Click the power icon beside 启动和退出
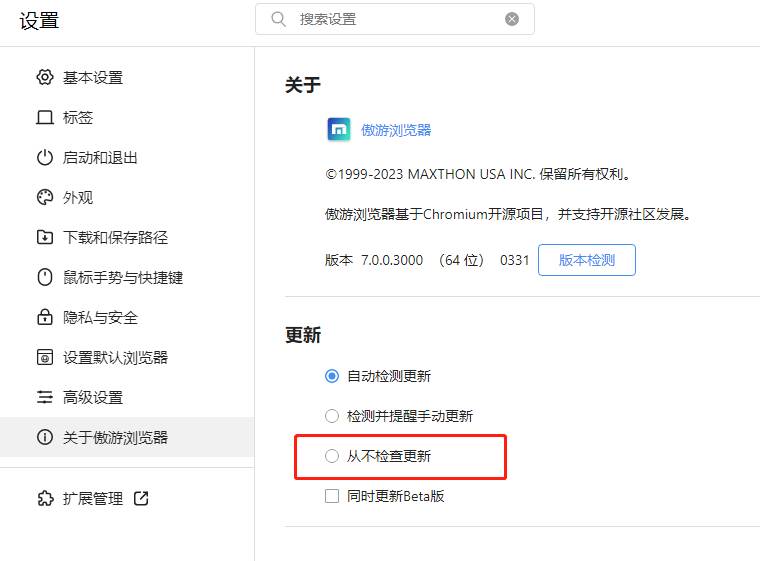This screenshot has width=760, height=561. (45, 158)
